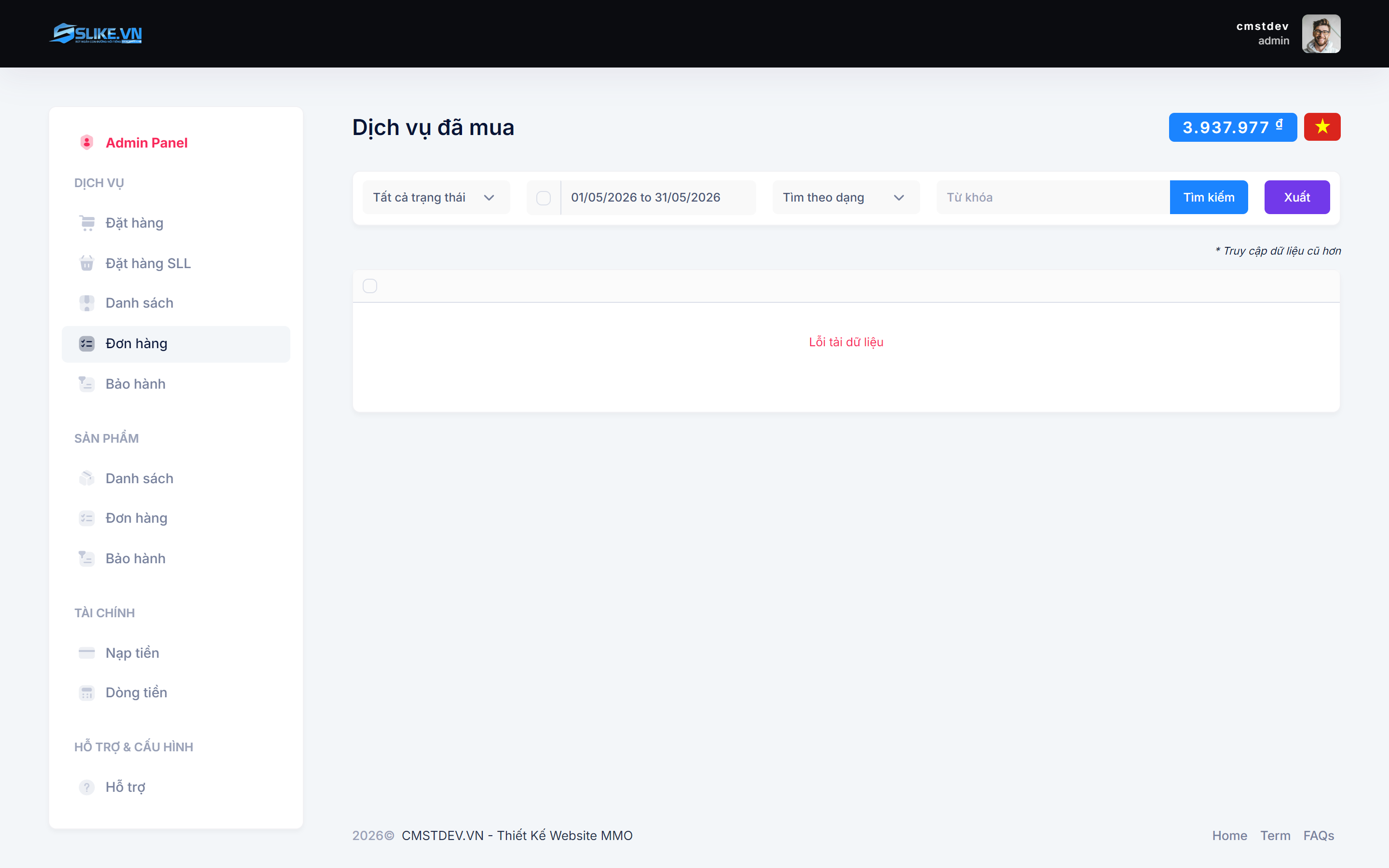Viewport: 1389px width, 868px height.
Task: Toggle the date range filter checkbox
Action: pos(543,198)
